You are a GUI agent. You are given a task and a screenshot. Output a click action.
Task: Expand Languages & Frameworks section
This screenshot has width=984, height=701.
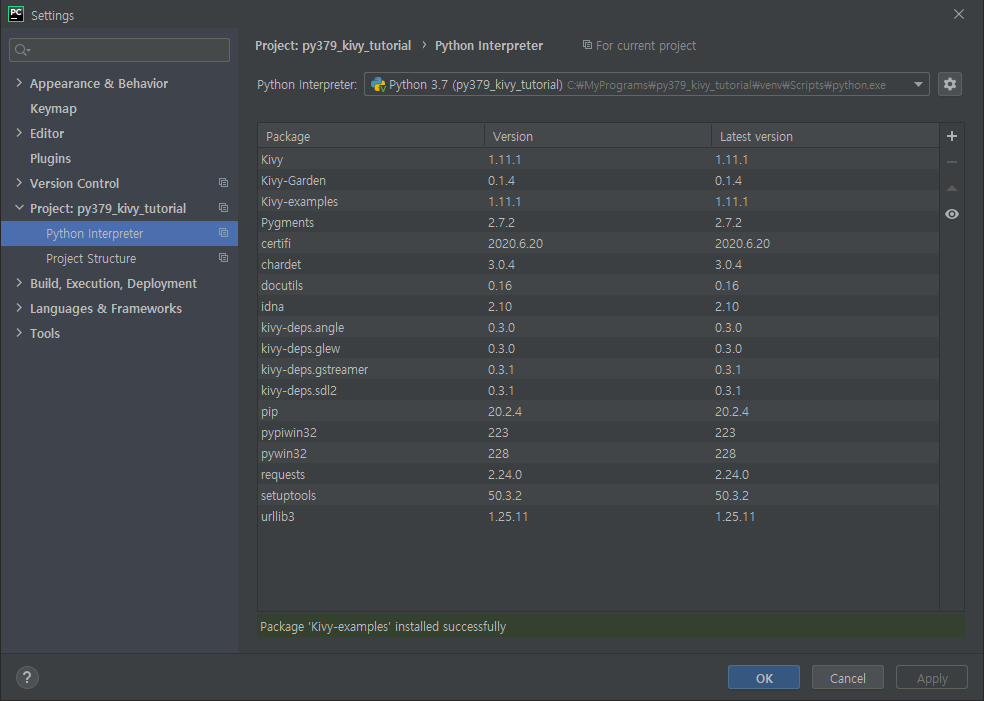19,308
